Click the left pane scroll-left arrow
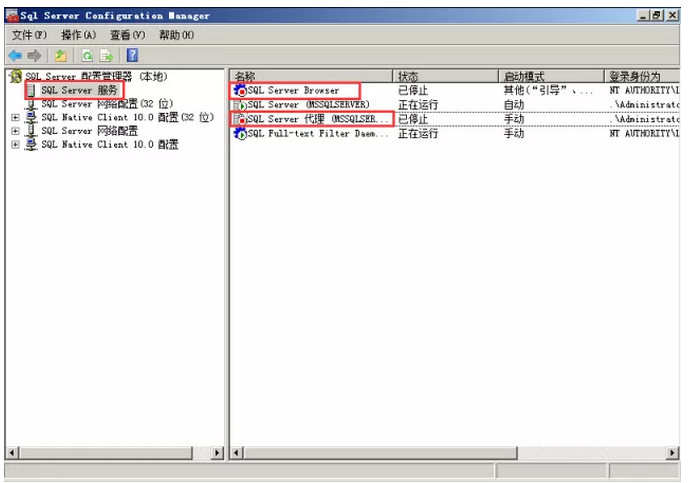The width and height of the screenshot is (692, 483). click(12, 453)
